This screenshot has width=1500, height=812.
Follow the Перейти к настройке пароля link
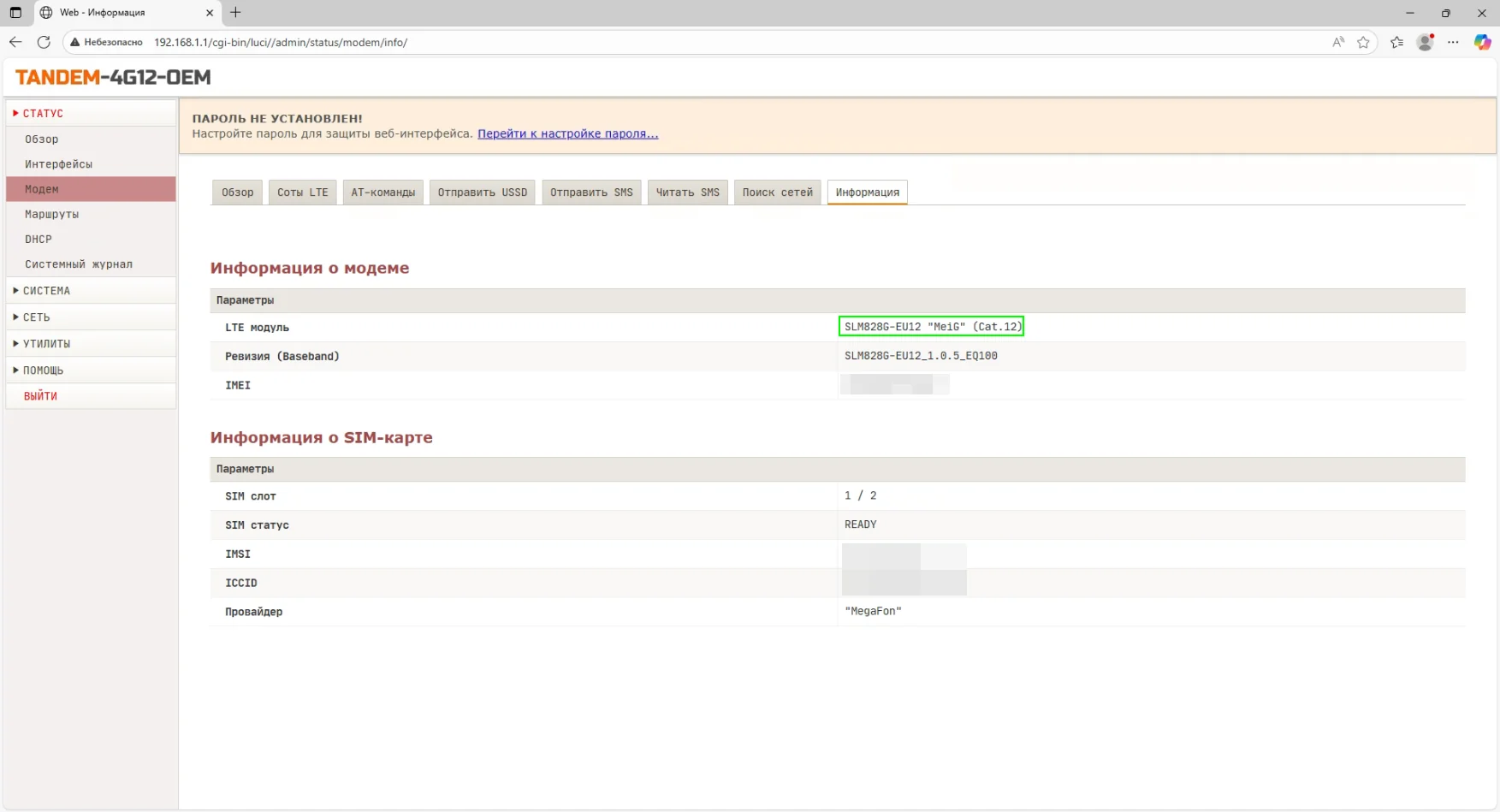coord(567,133)
